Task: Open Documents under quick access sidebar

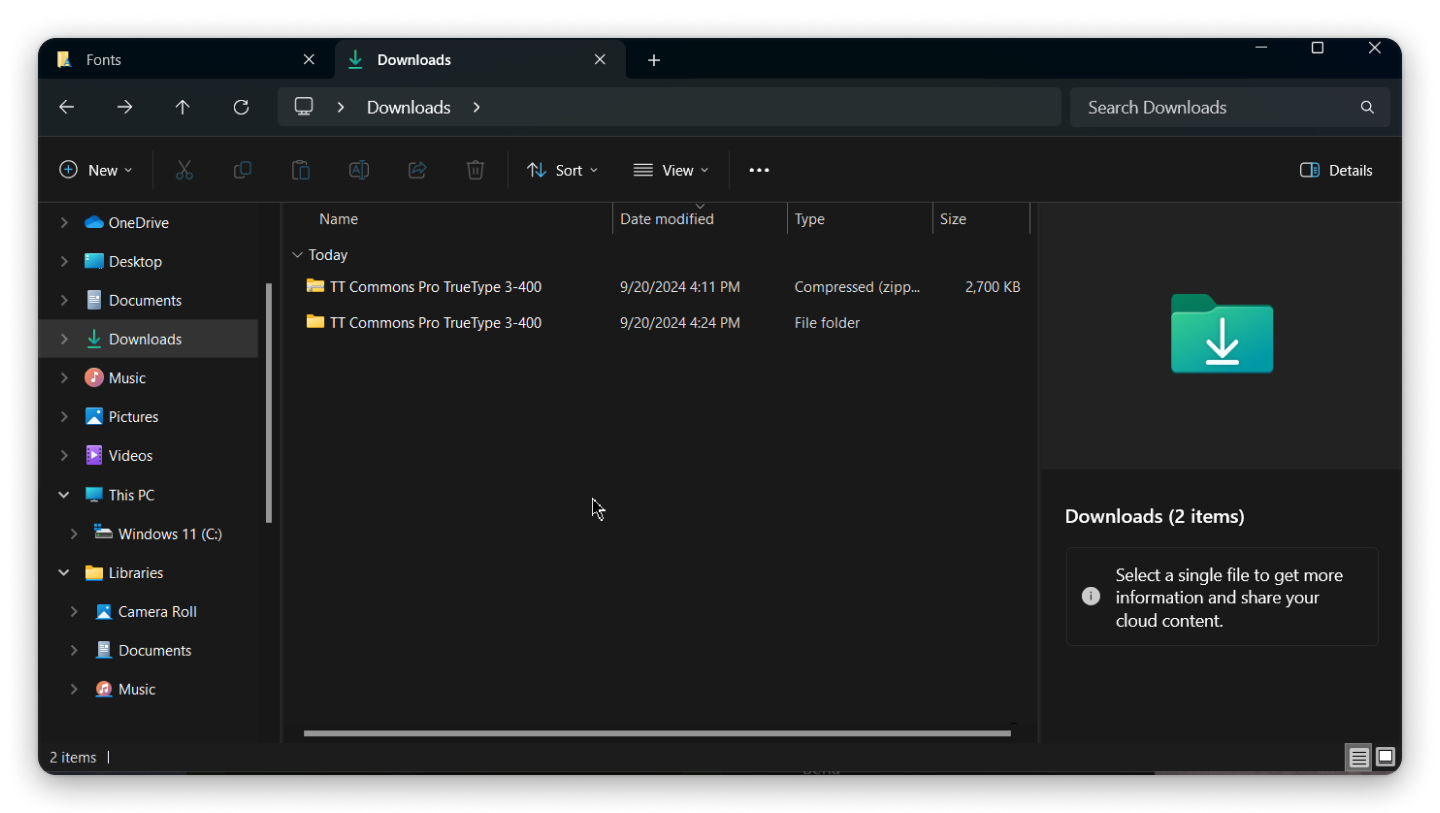Action: 145,300
